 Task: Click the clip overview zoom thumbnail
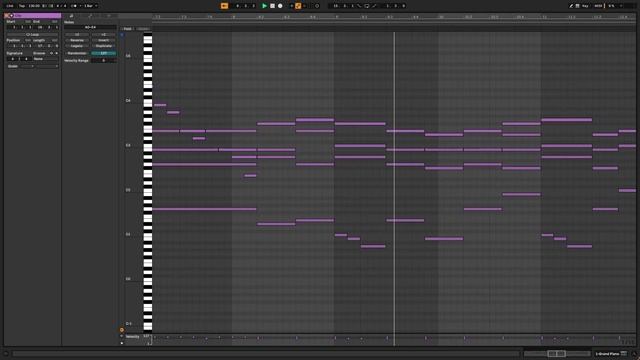pos(557,353)
